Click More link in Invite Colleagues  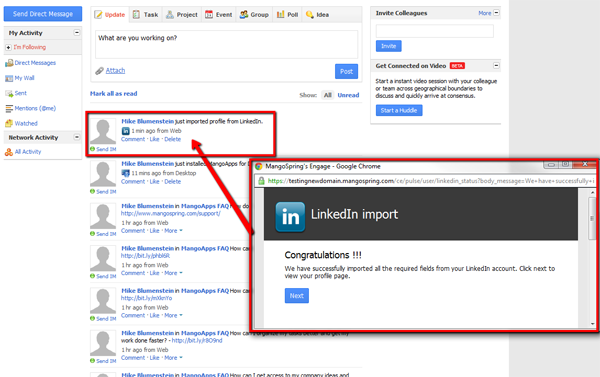pos(485,13)
